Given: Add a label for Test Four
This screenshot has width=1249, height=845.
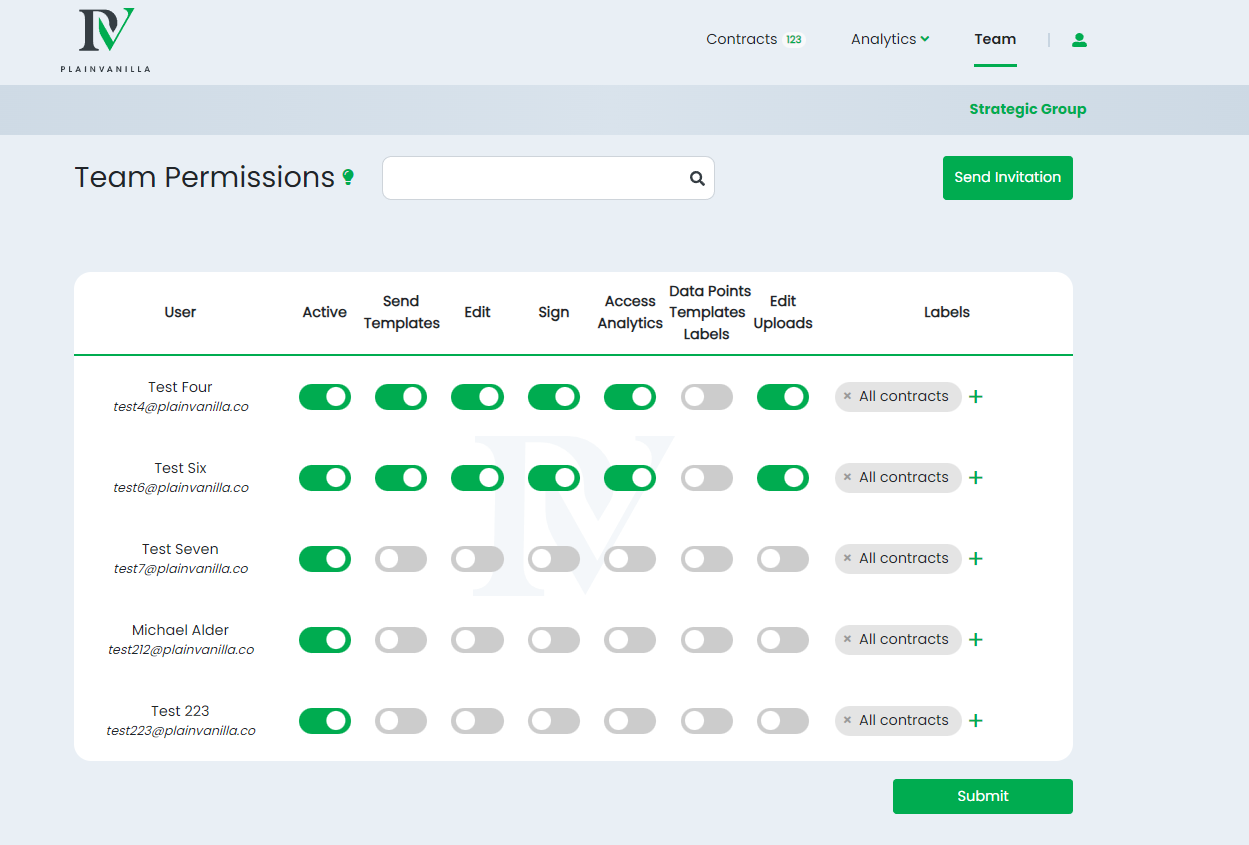Looking at the screenshot, I should coord(976,397).
